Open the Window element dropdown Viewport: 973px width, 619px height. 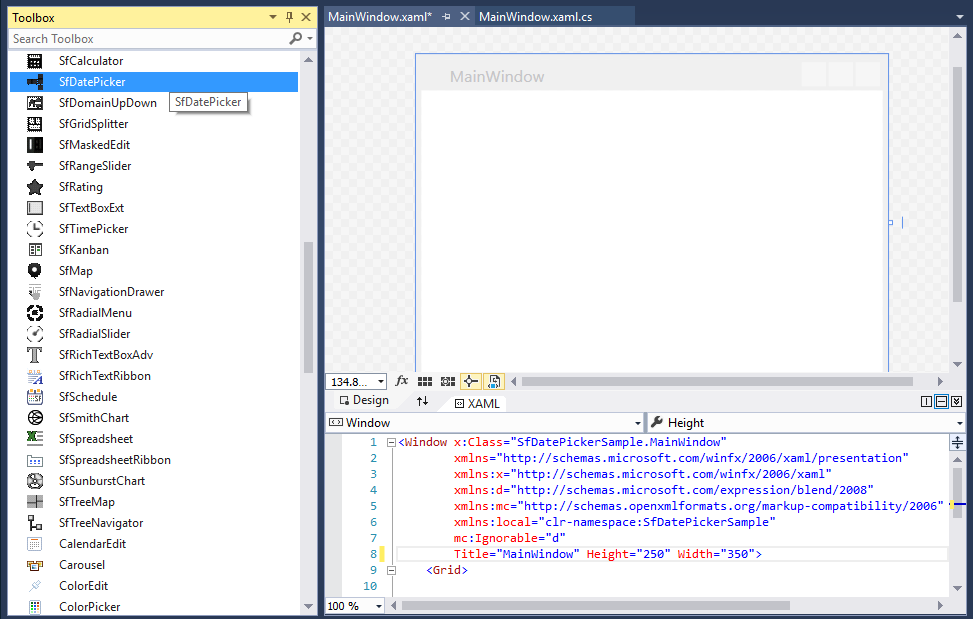(636, 423)
